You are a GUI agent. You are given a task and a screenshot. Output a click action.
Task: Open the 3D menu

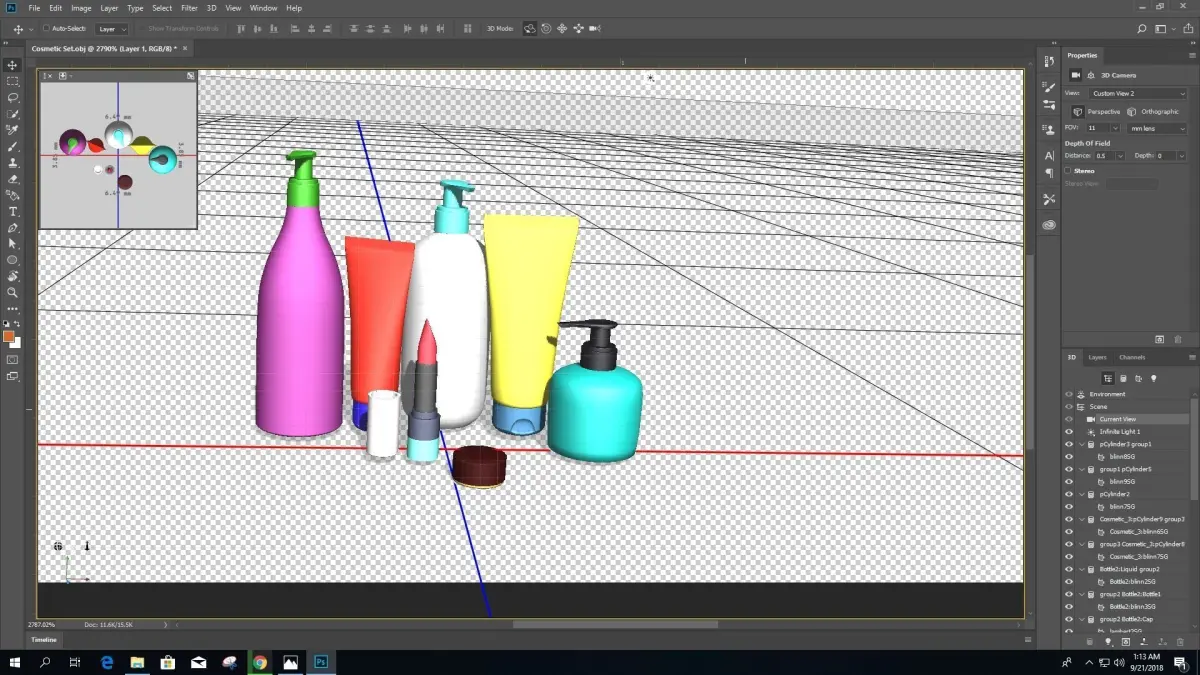212,8
